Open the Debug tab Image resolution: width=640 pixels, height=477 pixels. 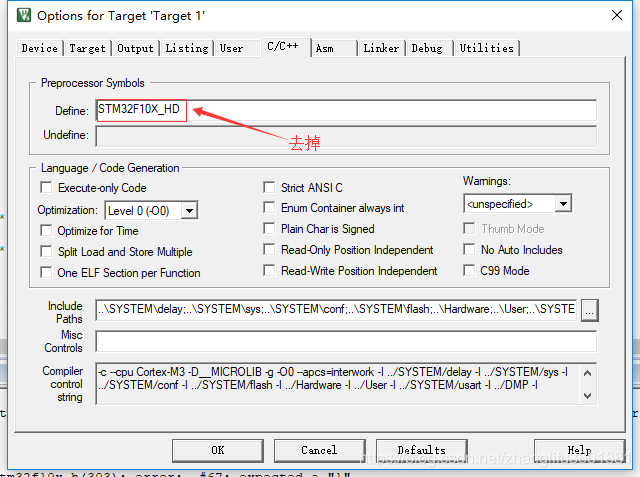tap(427, 48)
